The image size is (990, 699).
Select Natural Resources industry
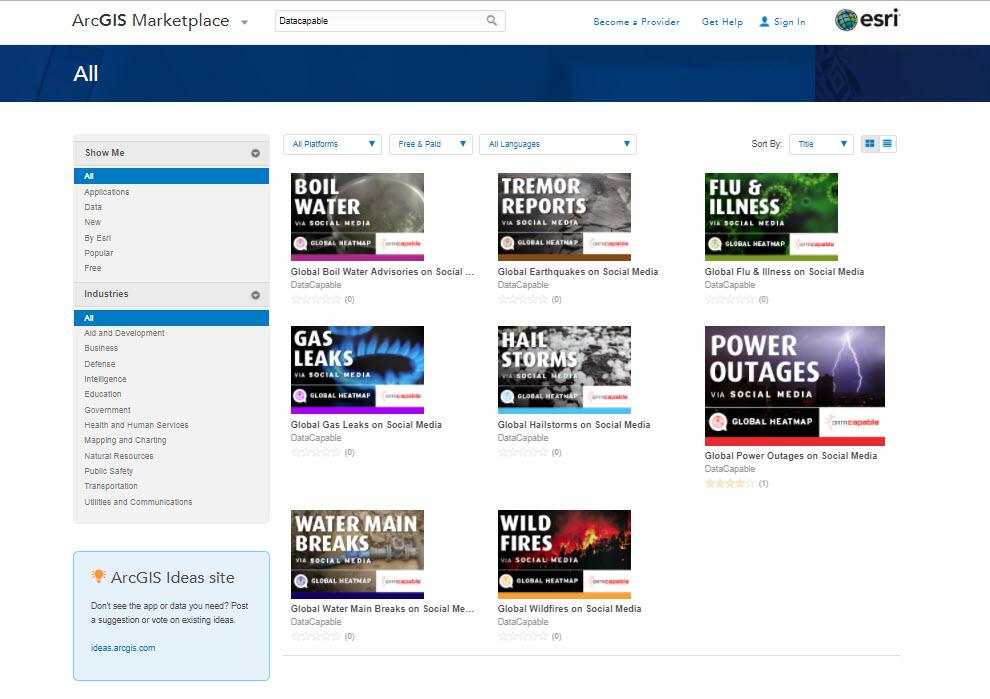119,456
